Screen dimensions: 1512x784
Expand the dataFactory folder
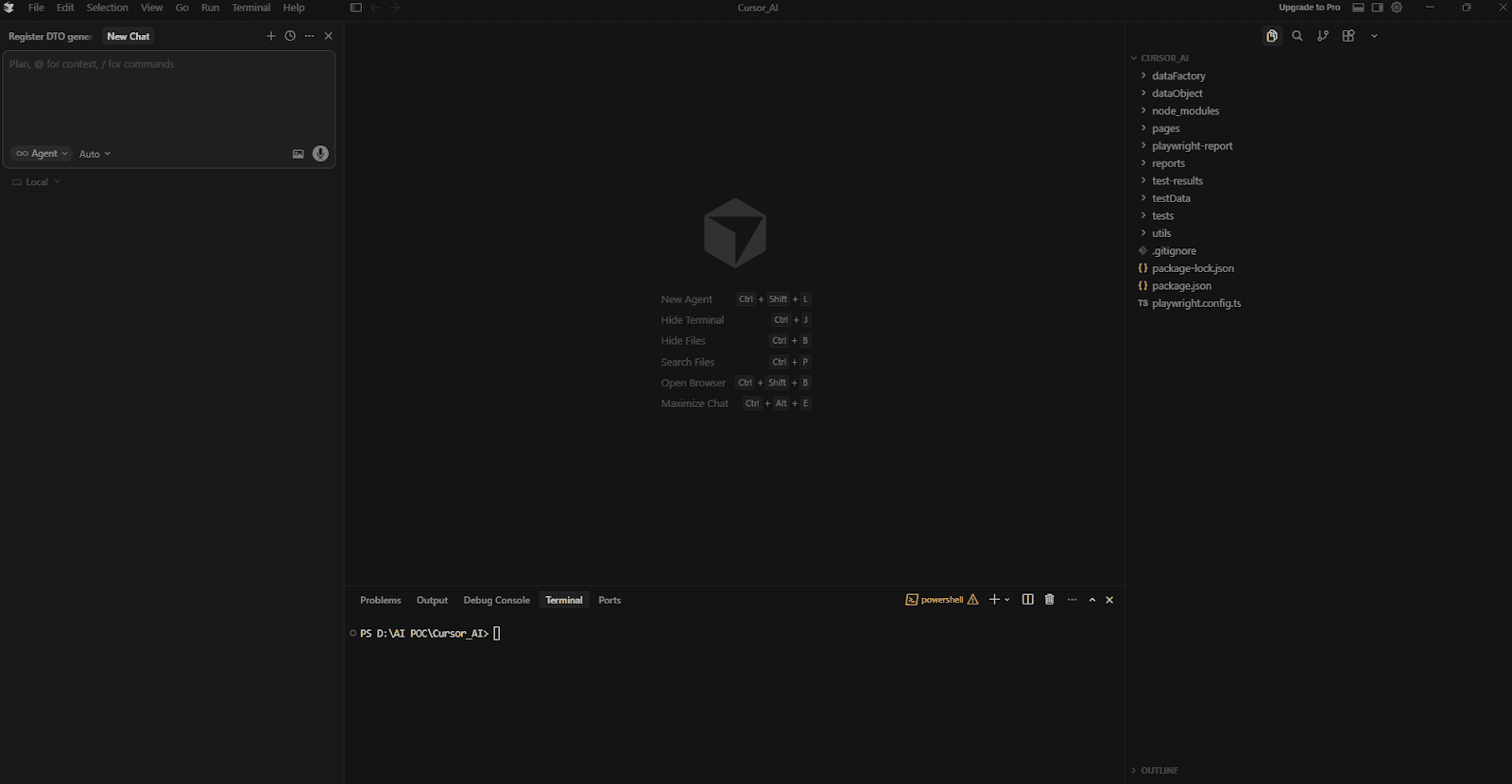pos(1177,76)
